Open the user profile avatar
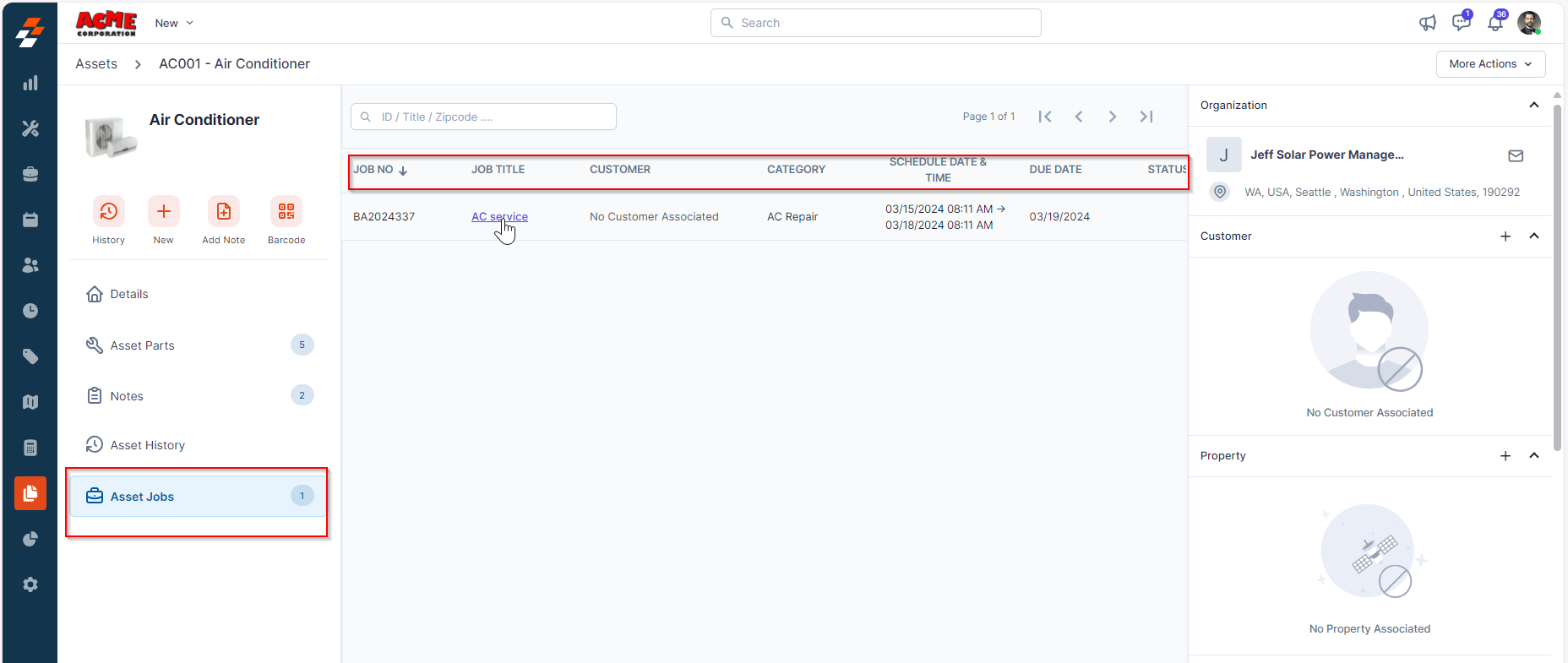Image resolution: width=1568 pixels, height=663 pixels. point(1529,23)
